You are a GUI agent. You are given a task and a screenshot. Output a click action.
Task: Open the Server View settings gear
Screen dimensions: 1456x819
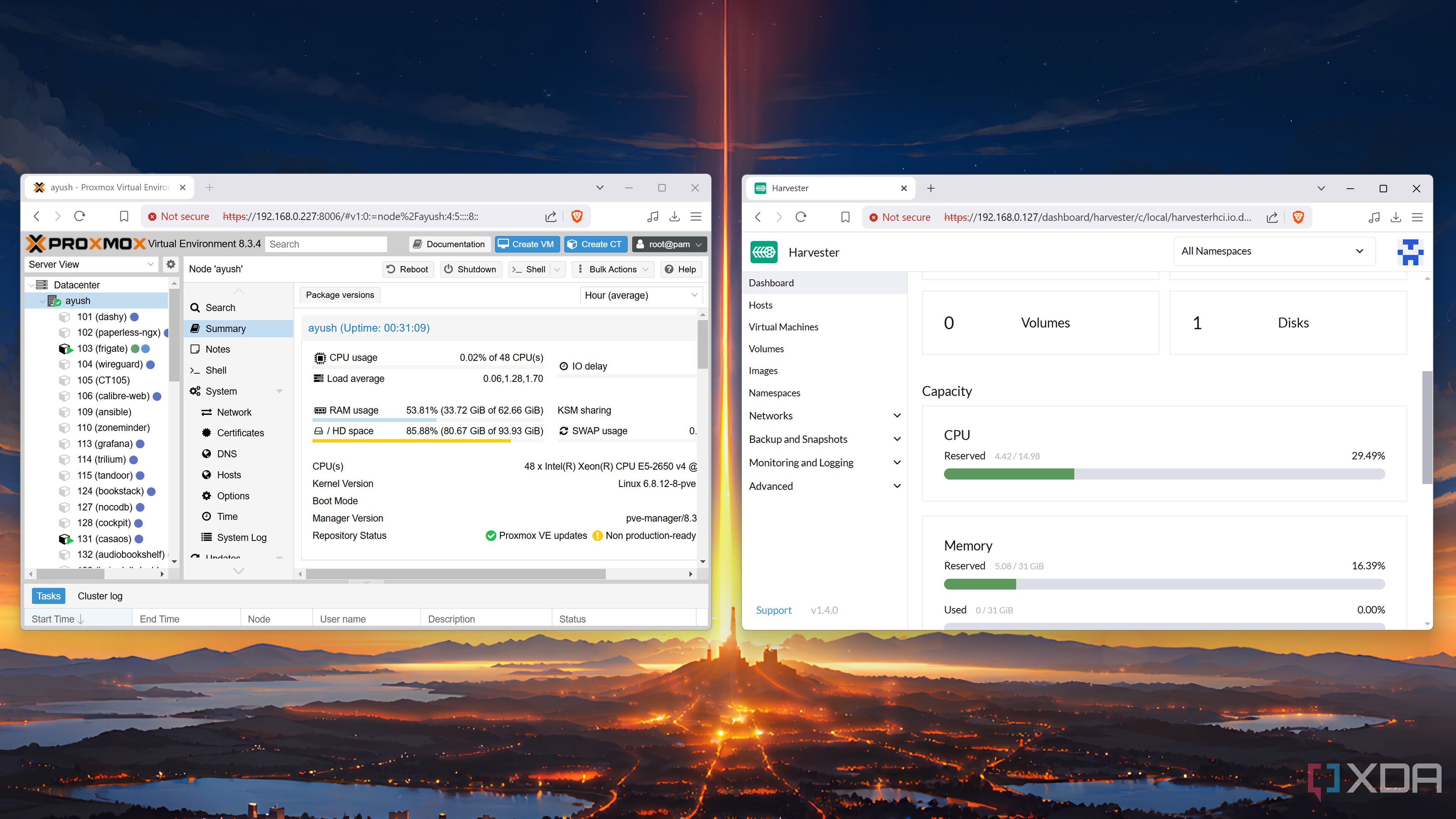[170, 264]
